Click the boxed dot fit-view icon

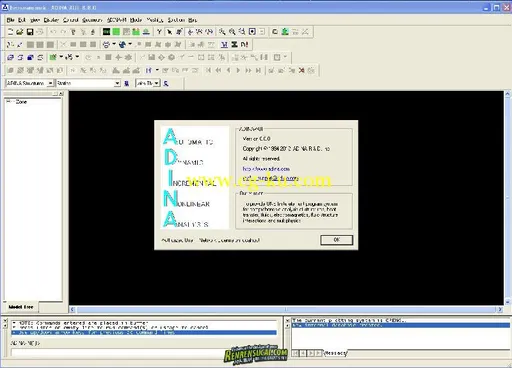[252, 32]
